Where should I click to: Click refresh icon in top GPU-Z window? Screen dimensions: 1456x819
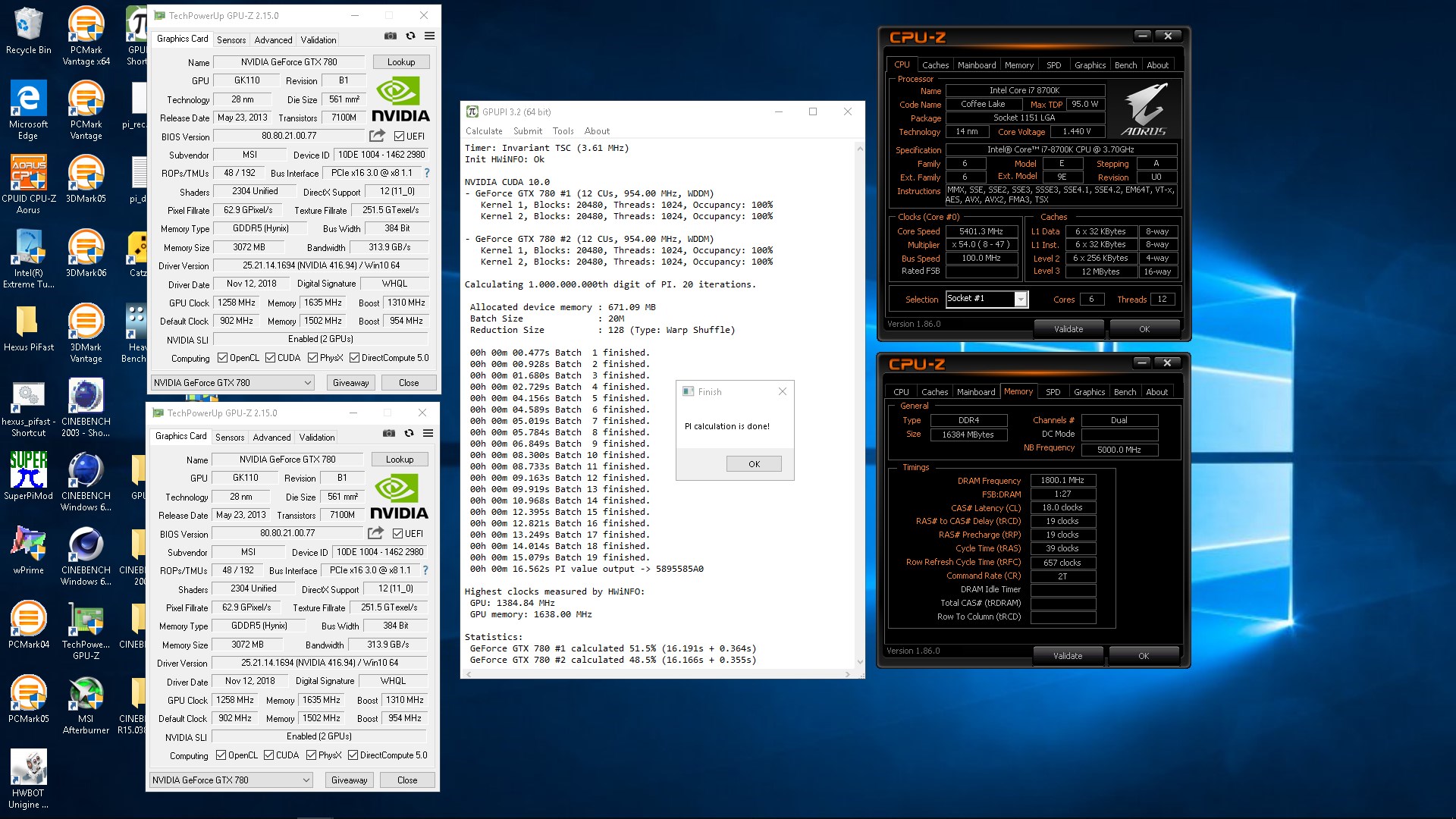[x=410, y=36]
